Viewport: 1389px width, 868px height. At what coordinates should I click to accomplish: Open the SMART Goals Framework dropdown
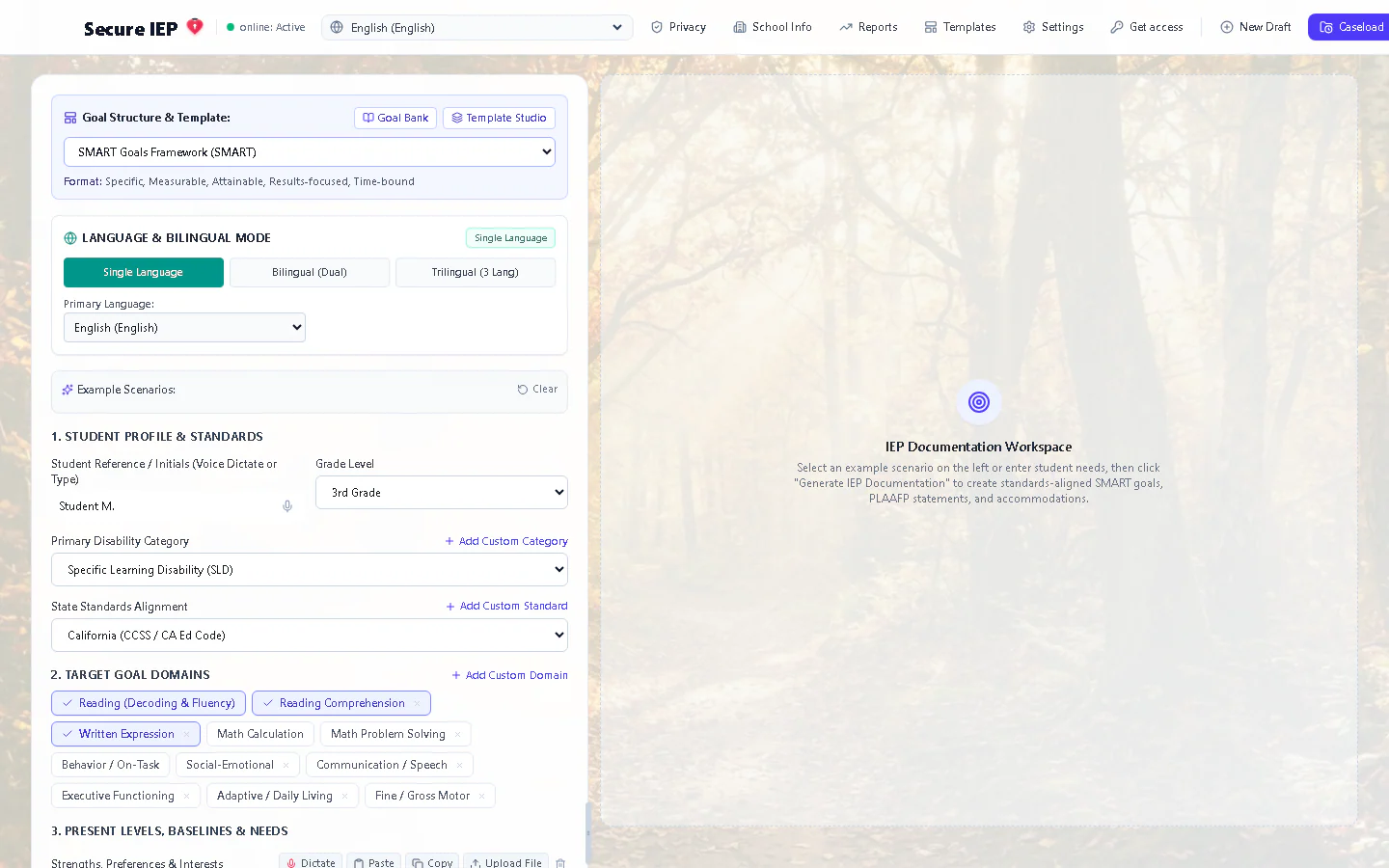point(310,152)
